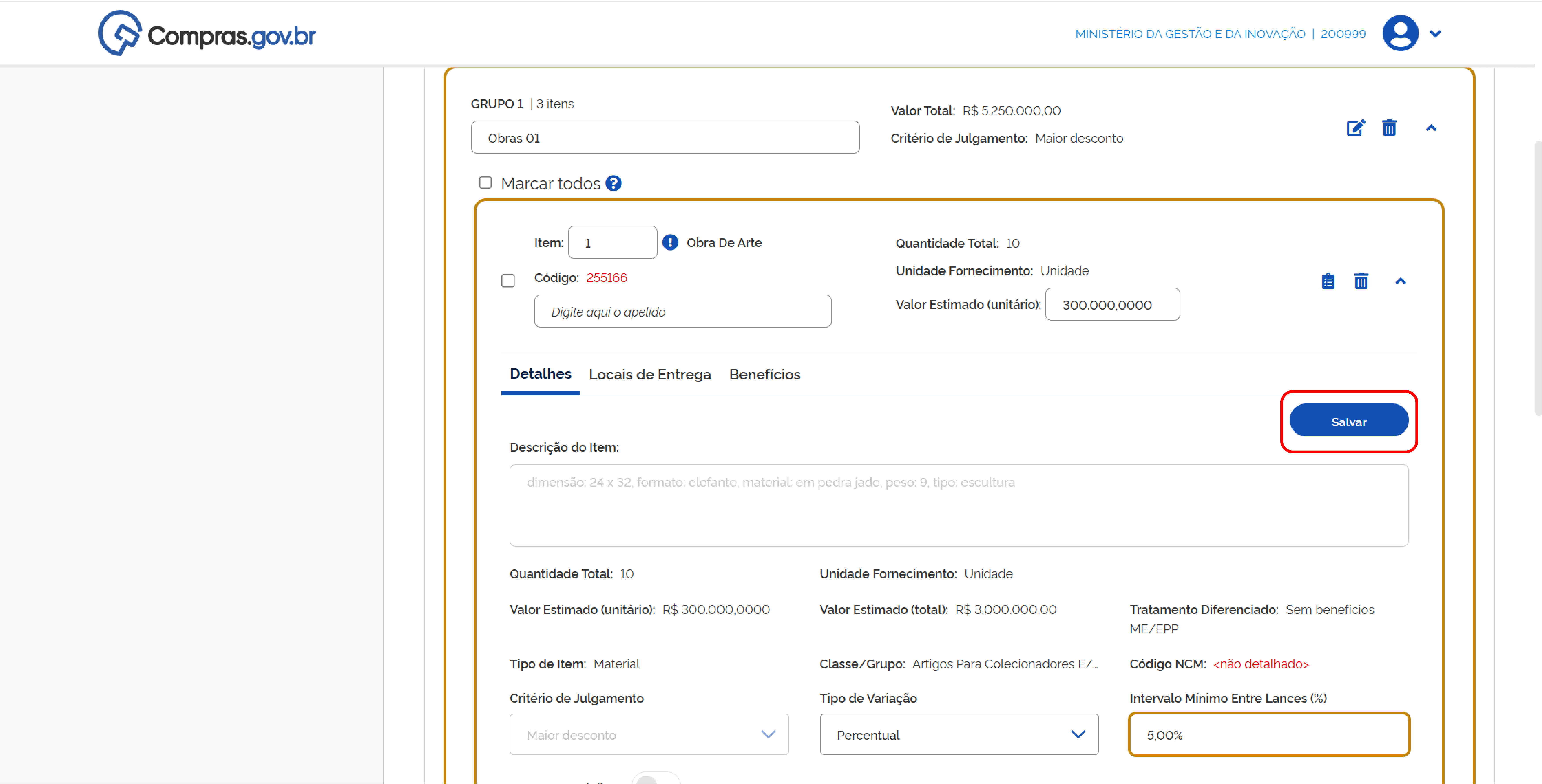Open the Marcar todos help icon
Image resolution: width=1542 pixels, height=784 pixels.
[614, 183]
